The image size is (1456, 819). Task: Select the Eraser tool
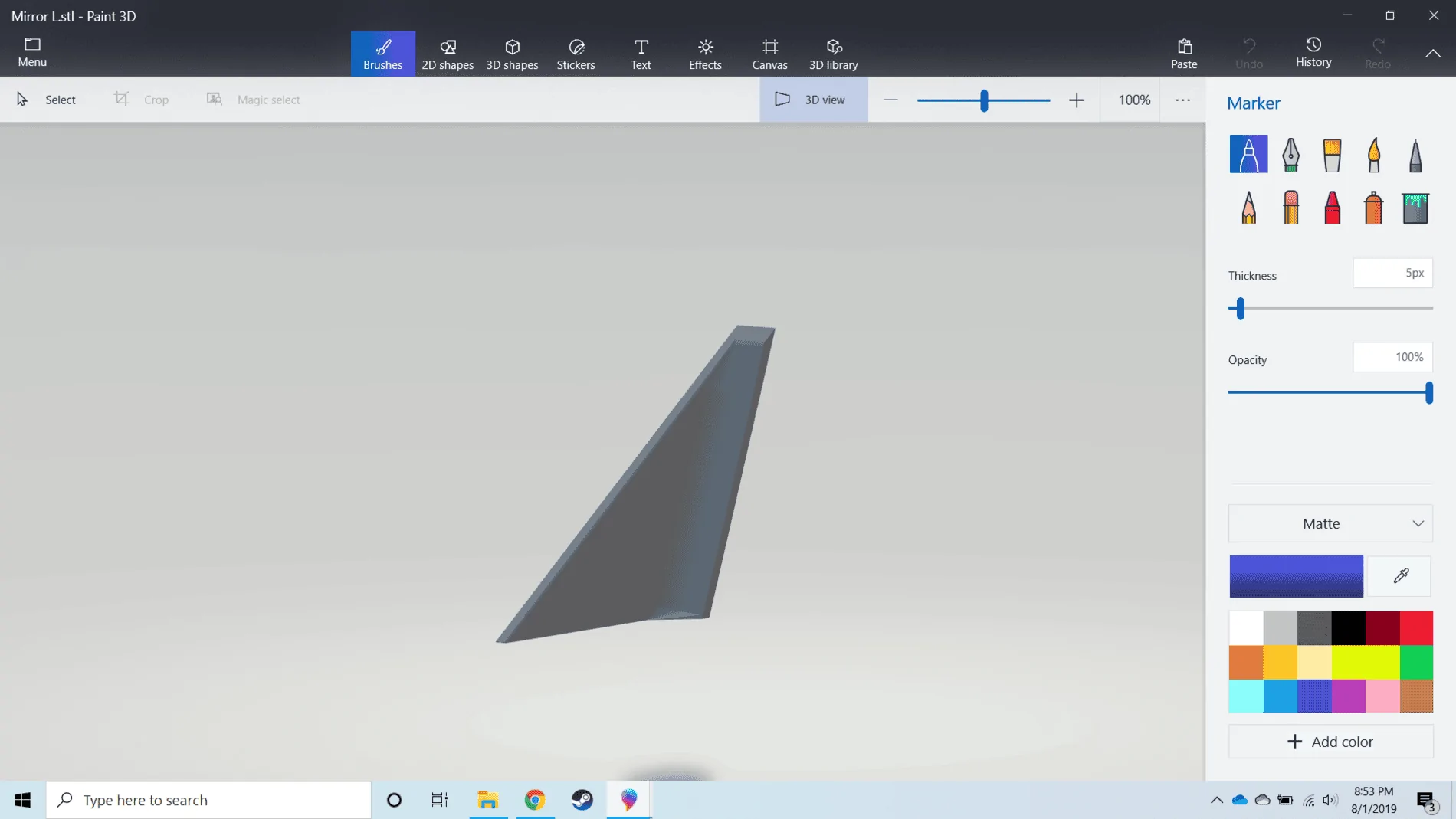coord(1290,208)
